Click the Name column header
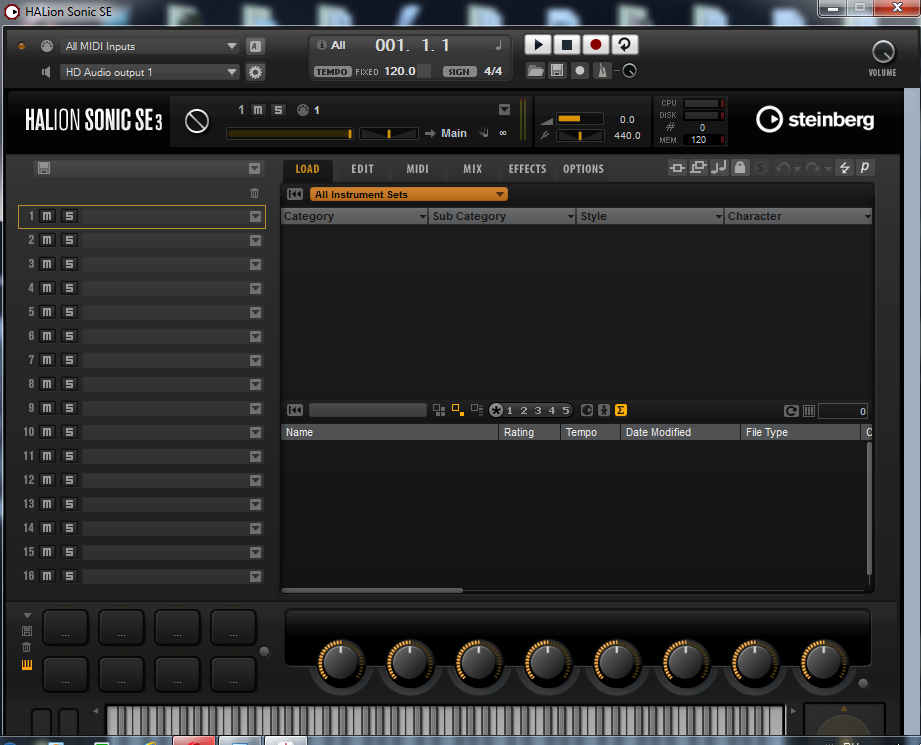 click(390, 432)
